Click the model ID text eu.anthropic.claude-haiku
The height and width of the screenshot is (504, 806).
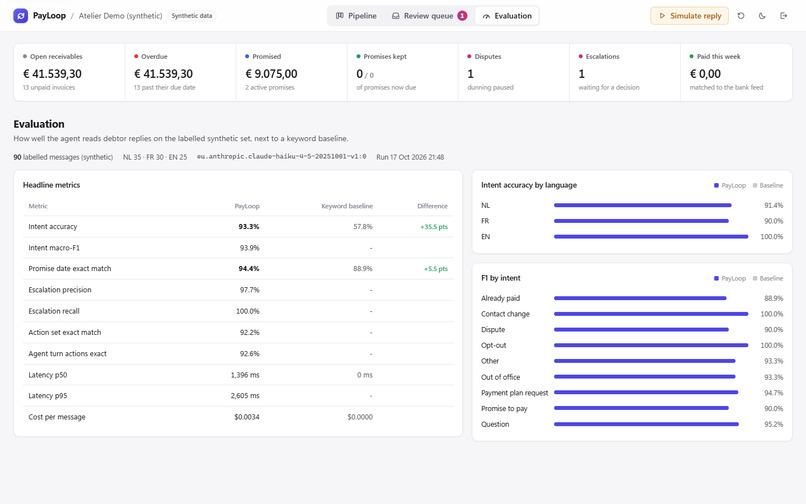(282, 156)
